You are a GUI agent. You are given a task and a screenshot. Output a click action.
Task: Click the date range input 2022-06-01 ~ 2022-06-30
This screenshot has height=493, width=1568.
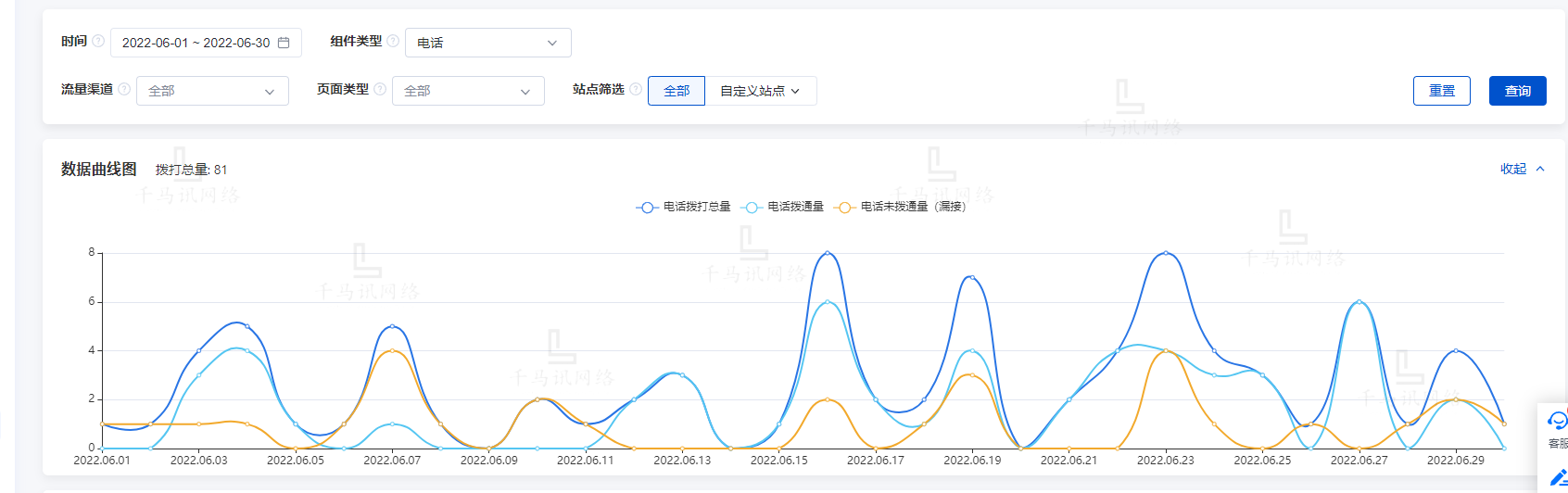(x=196, y=43)
